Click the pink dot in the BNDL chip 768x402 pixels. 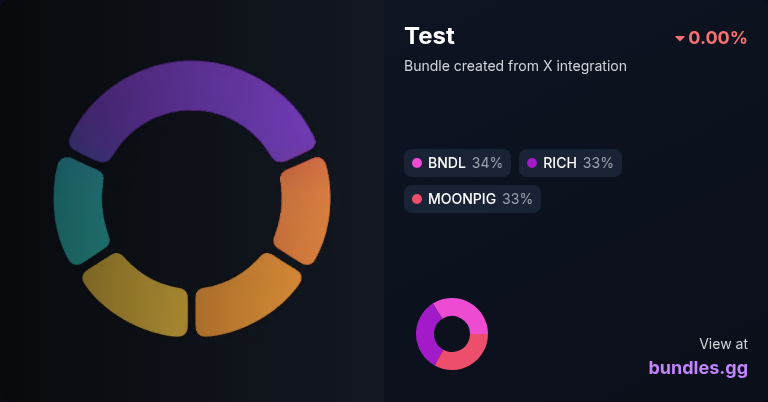point(417,163)
